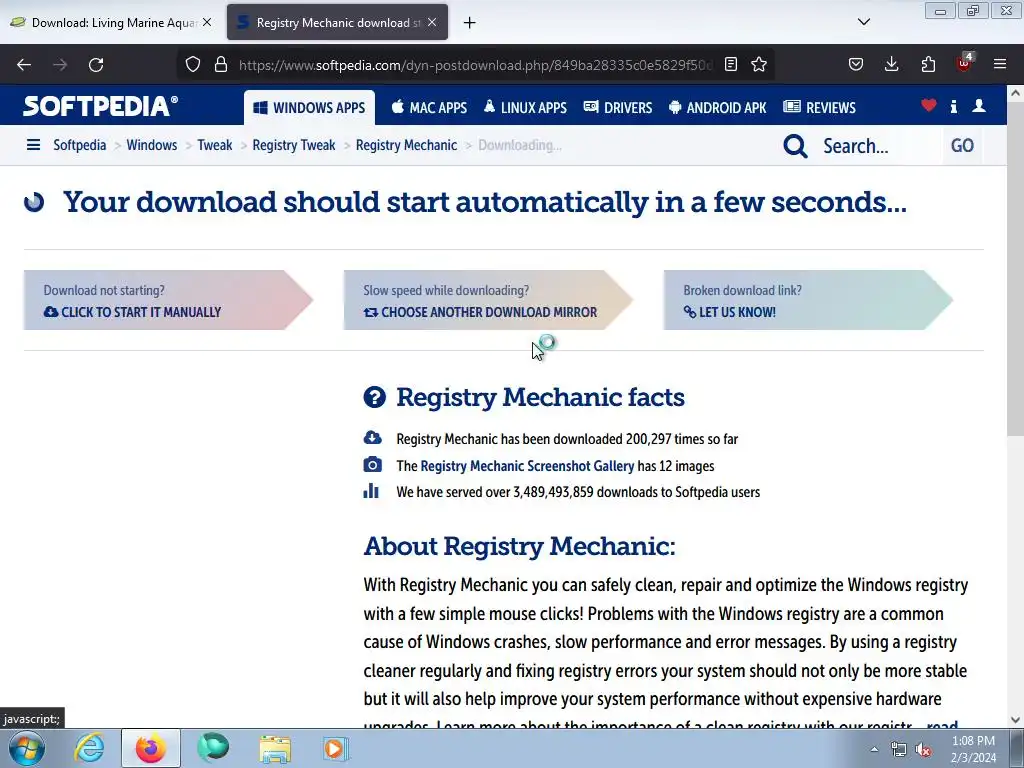
Task: Show hidden tray icons arrow
Action: pyautogui.click(x=874, y=750)
